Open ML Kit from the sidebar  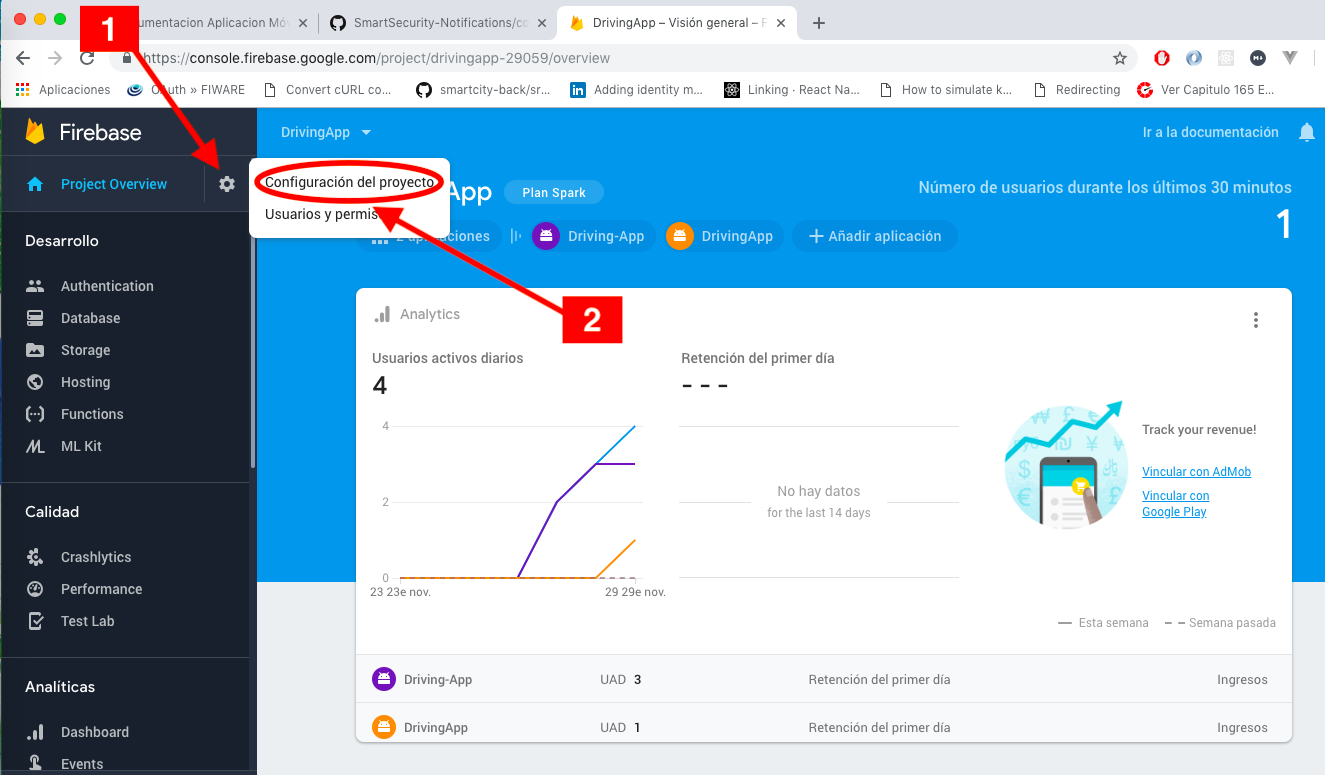81,446
